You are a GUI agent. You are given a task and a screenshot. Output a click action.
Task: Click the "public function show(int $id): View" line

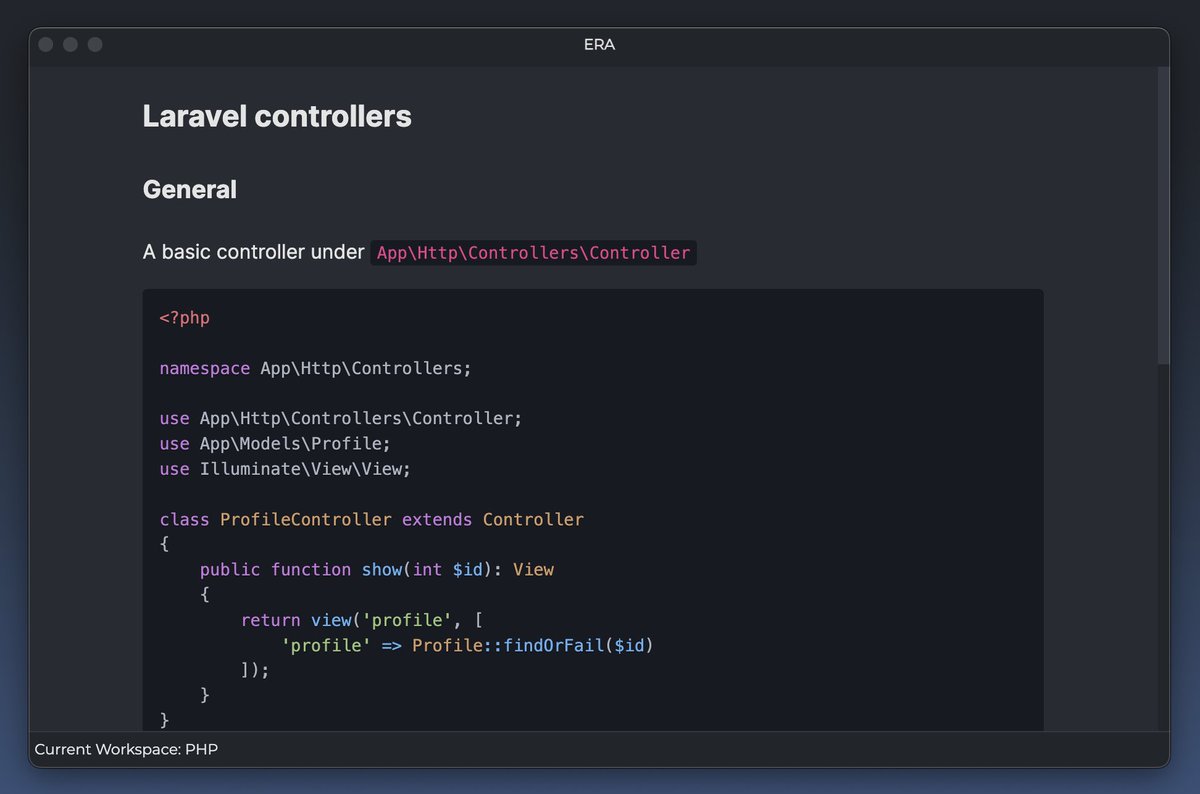pyautogui.click(x=377, y=569)
